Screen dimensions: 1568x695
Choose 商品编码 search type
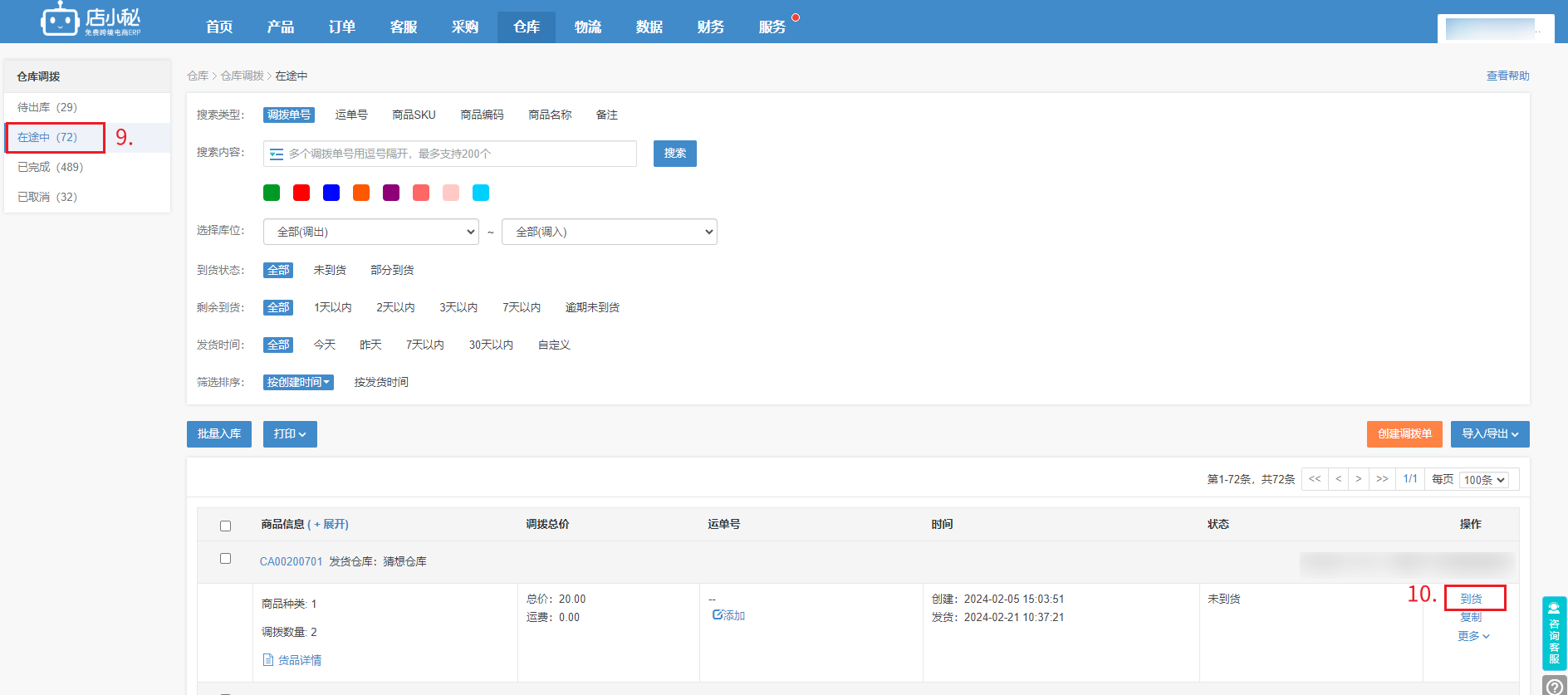pos(482,115)
